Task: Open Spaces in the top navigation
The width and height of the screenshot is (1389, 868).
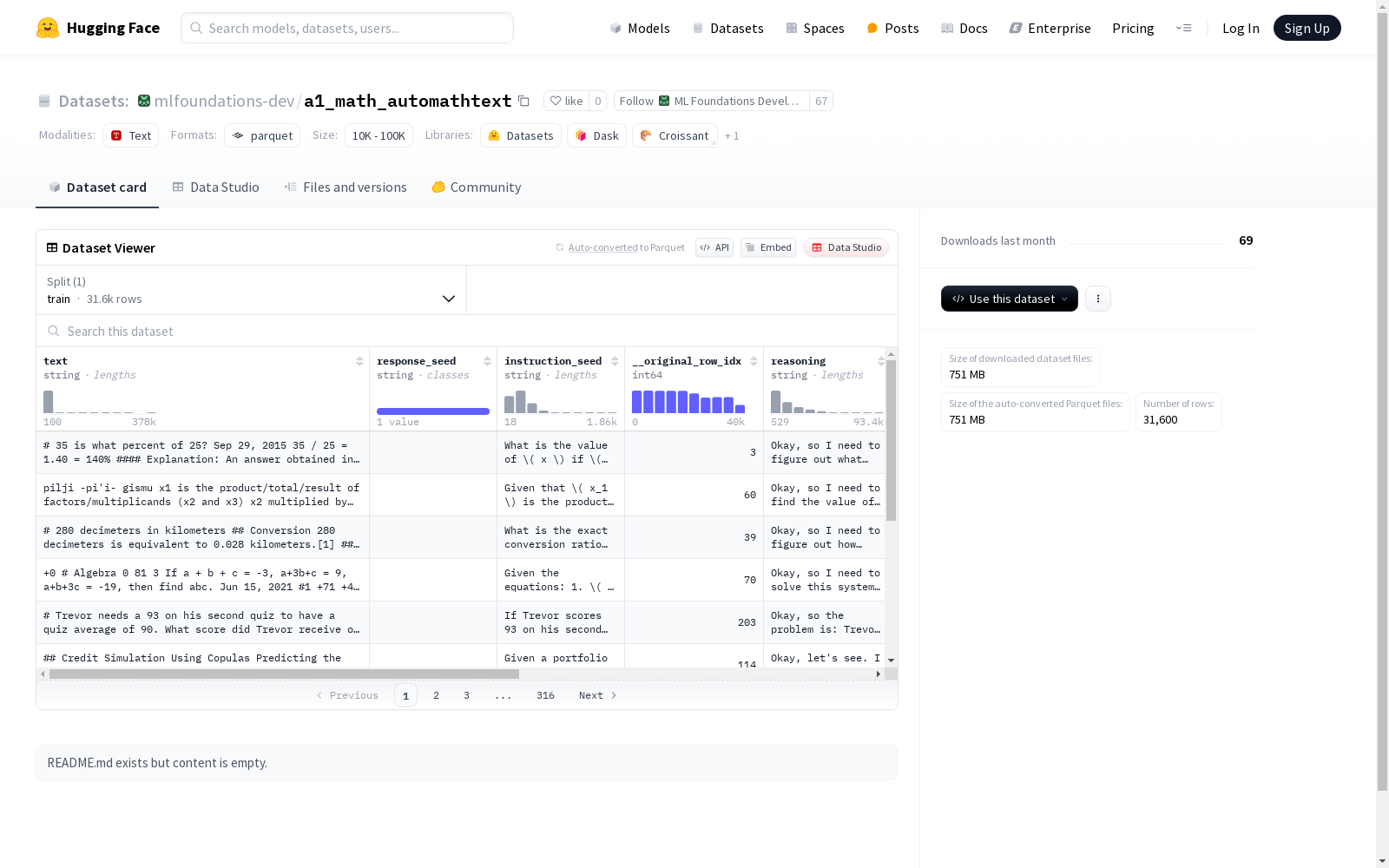Action: 815,28
